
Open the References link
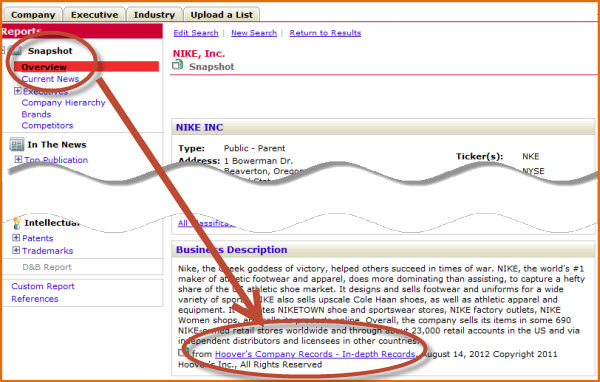[35, 299]
